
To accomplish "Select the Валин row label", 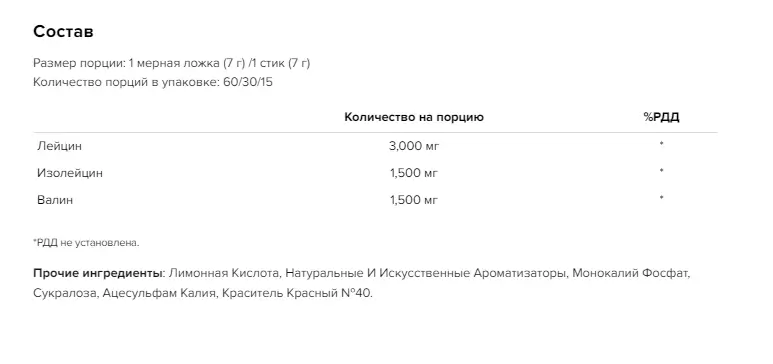I will point(55,200).
